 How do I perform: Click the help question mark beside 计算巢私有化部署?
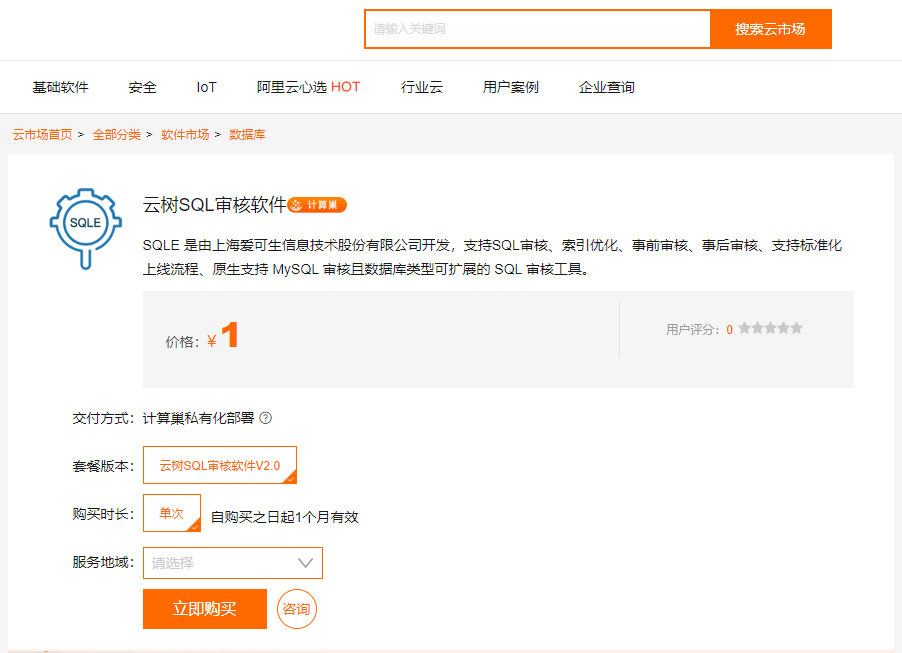[x=265, y=418]
